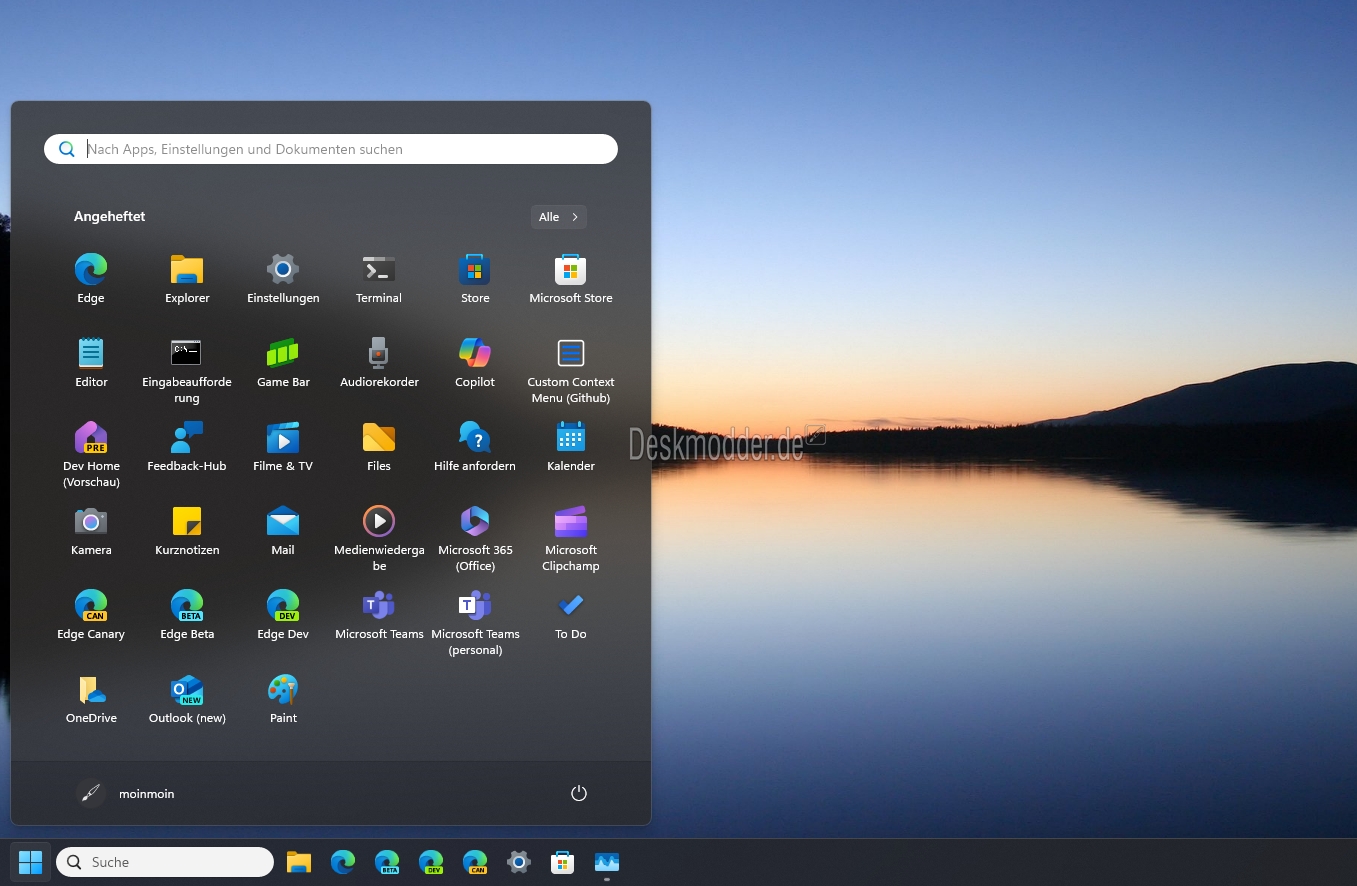Open Dev Home (Vorschau)
This screenshot has width=1357, height=886.
91,455
